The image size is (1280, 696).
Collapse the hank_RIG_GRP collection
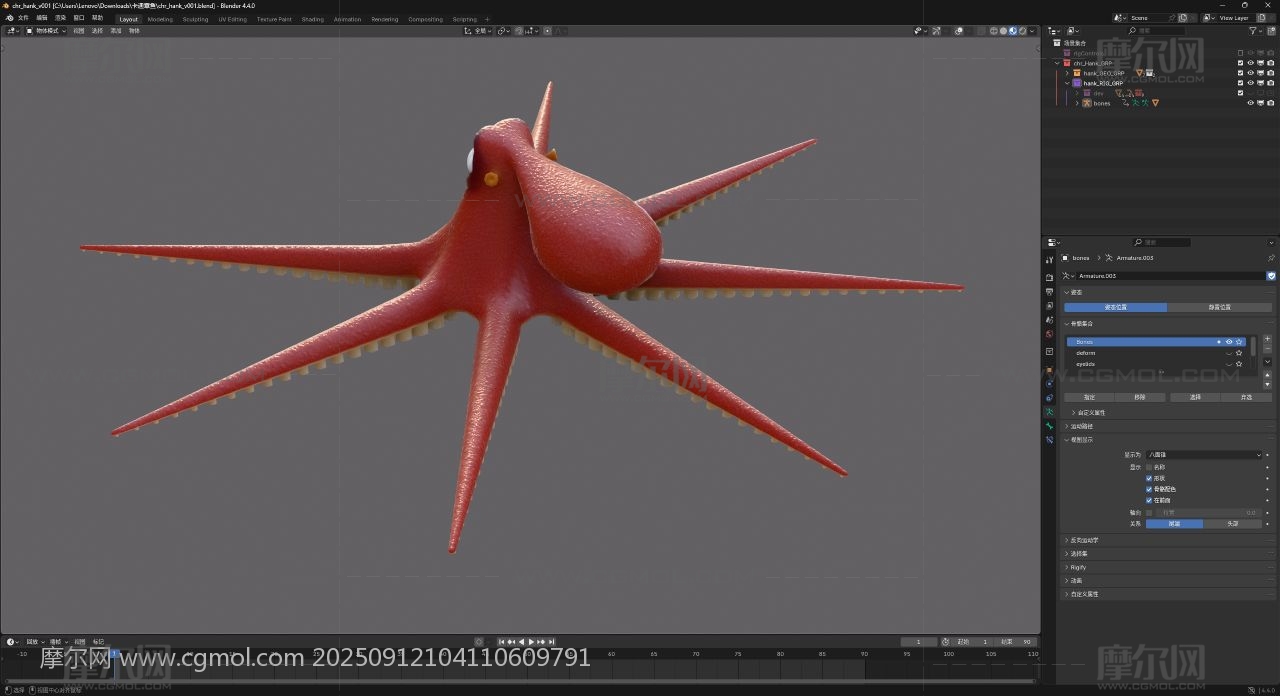1067,83
